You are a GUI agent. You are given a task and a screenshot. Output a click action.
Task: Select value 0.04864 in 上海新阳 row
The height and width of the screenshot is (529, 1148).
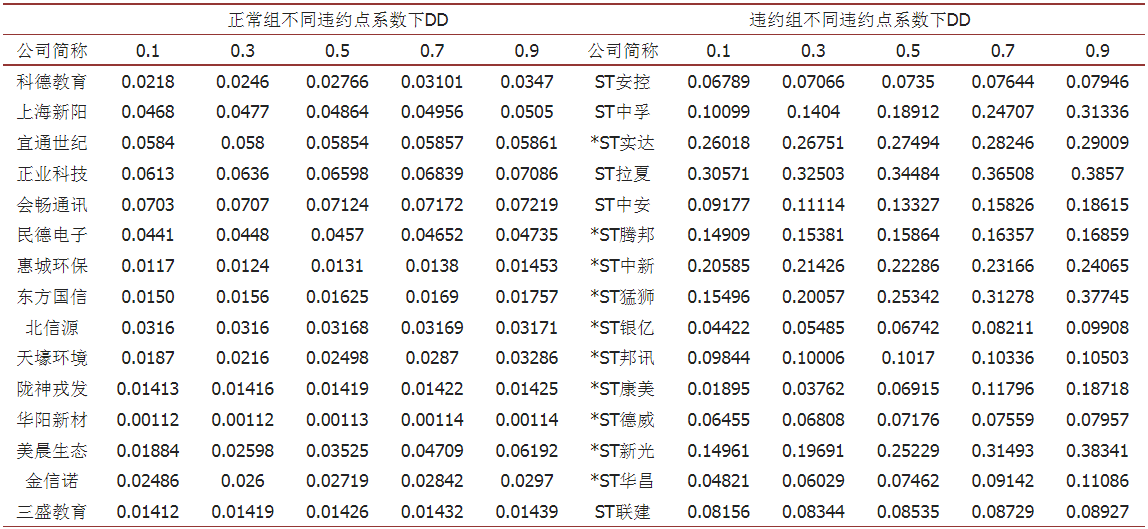click(x=337, y=113)
